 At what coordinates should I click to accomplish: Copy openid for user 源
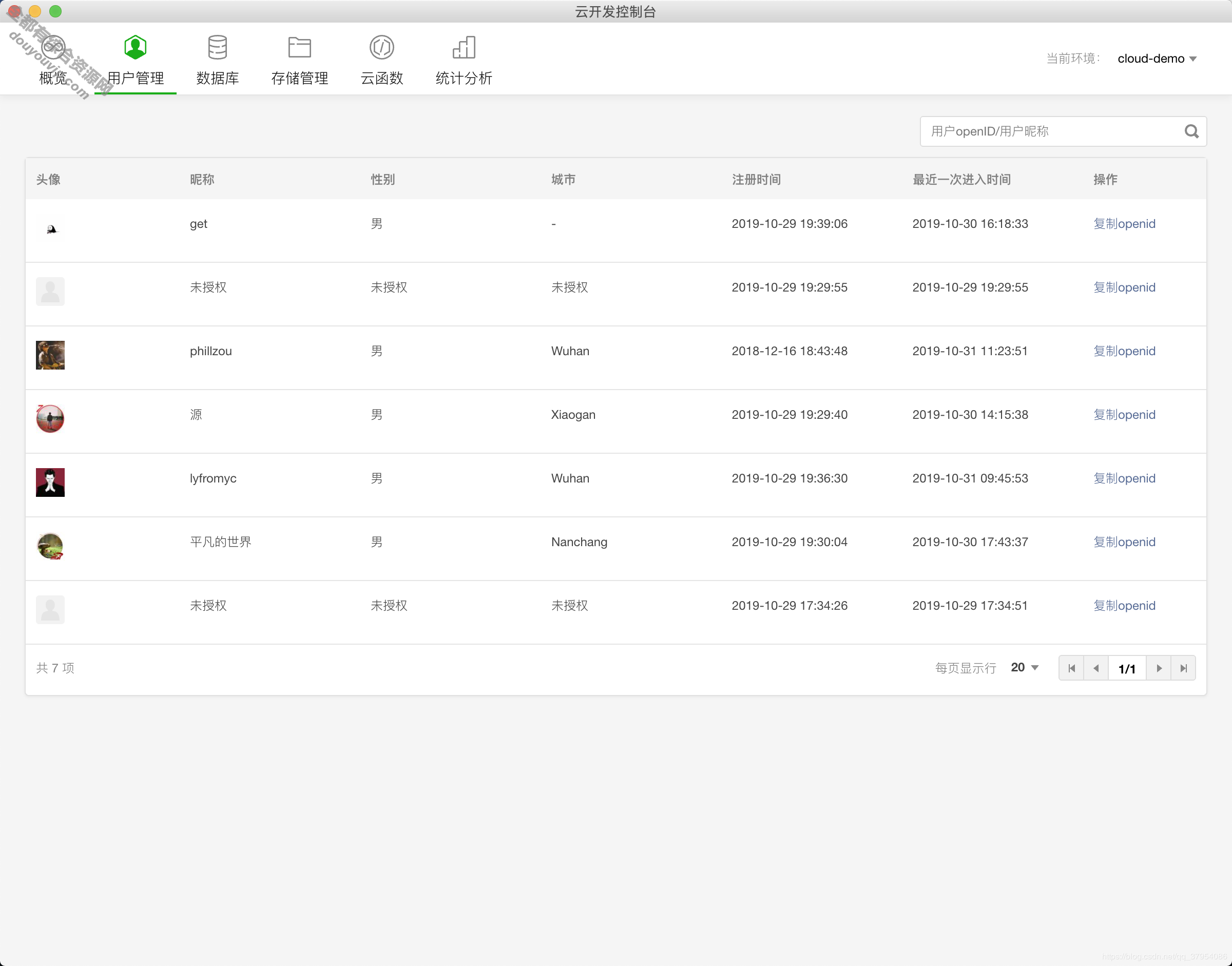click(1124, 415)
